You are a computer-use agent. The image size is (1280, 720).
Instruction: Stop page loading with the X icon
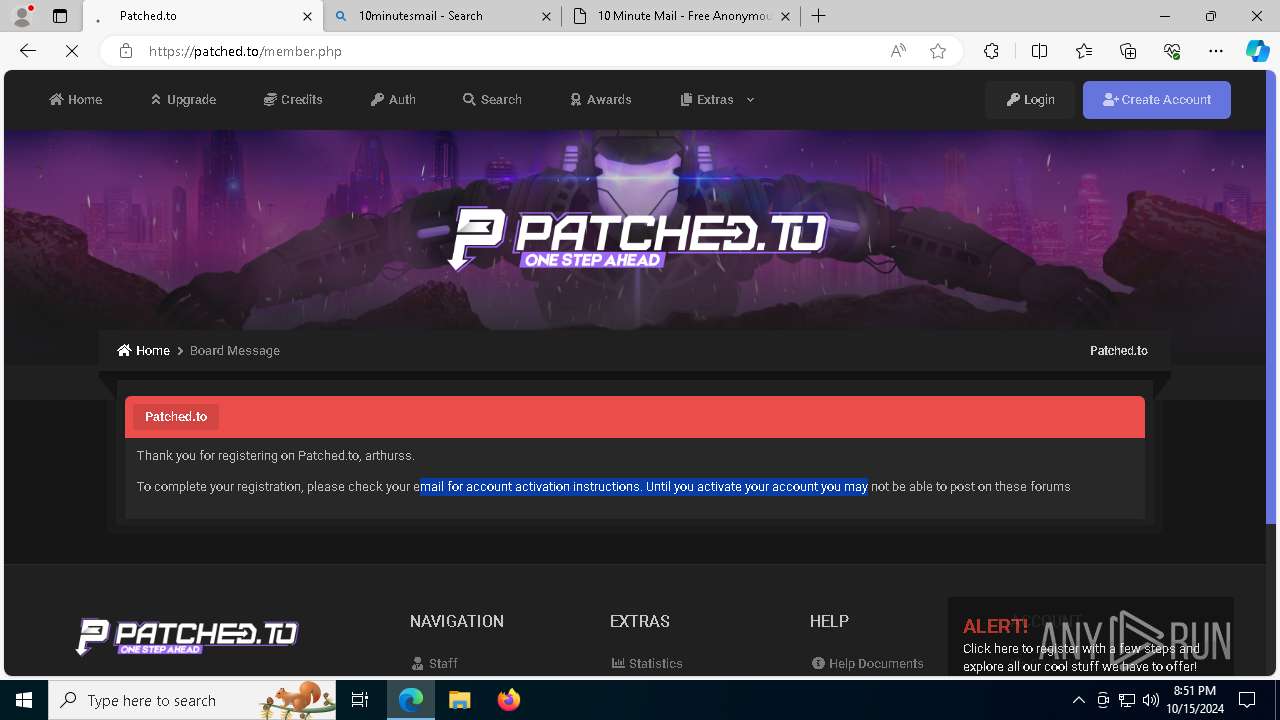tap(72, 51)
